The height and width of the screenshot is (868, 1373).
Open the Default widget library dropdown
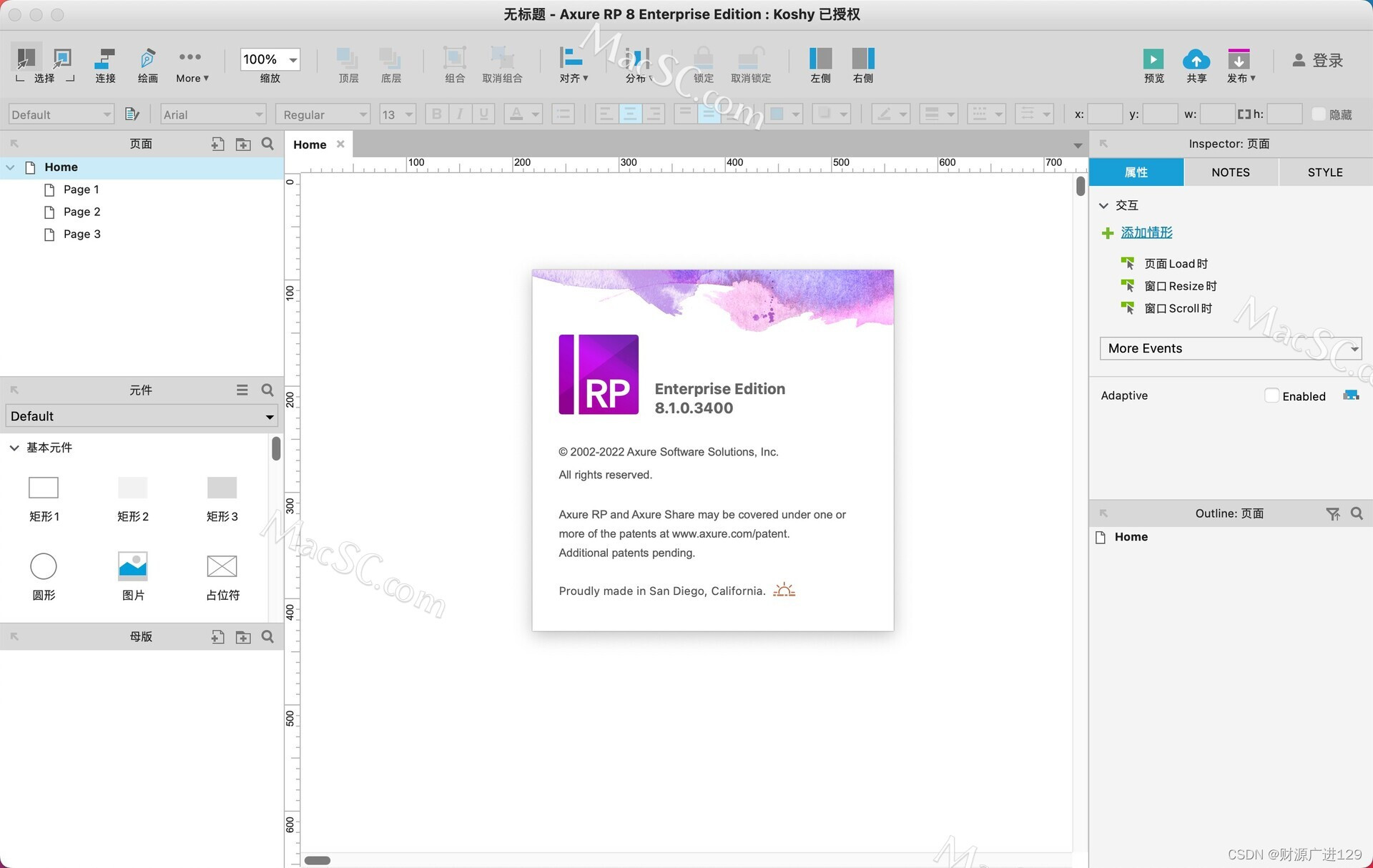point(142,416)
